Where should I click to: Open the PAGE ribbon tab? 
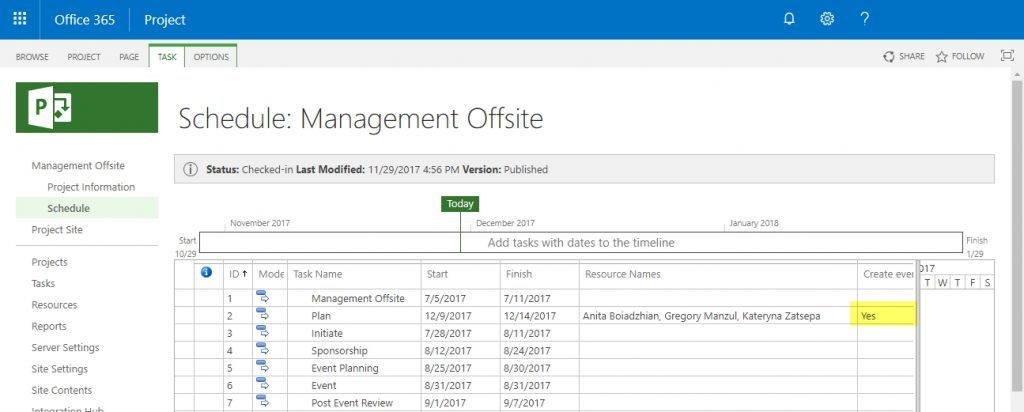(129, 57)
